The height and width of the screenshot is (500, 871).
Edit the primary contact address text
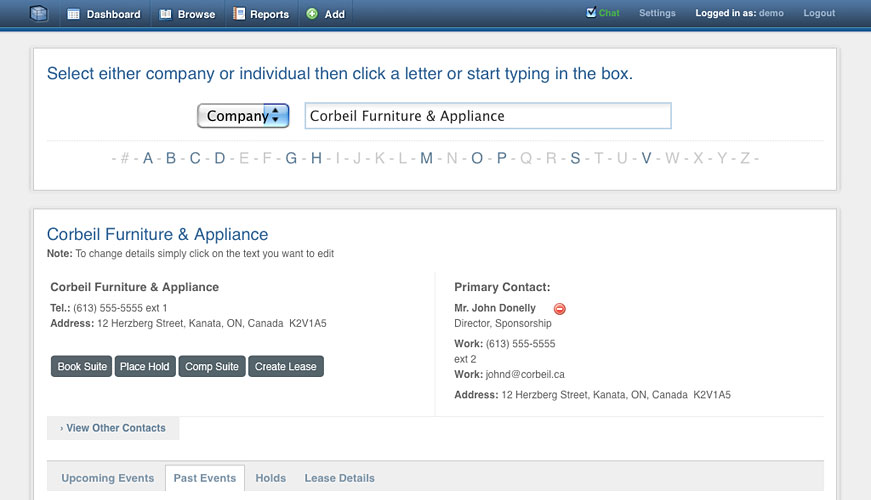(593, 395)
